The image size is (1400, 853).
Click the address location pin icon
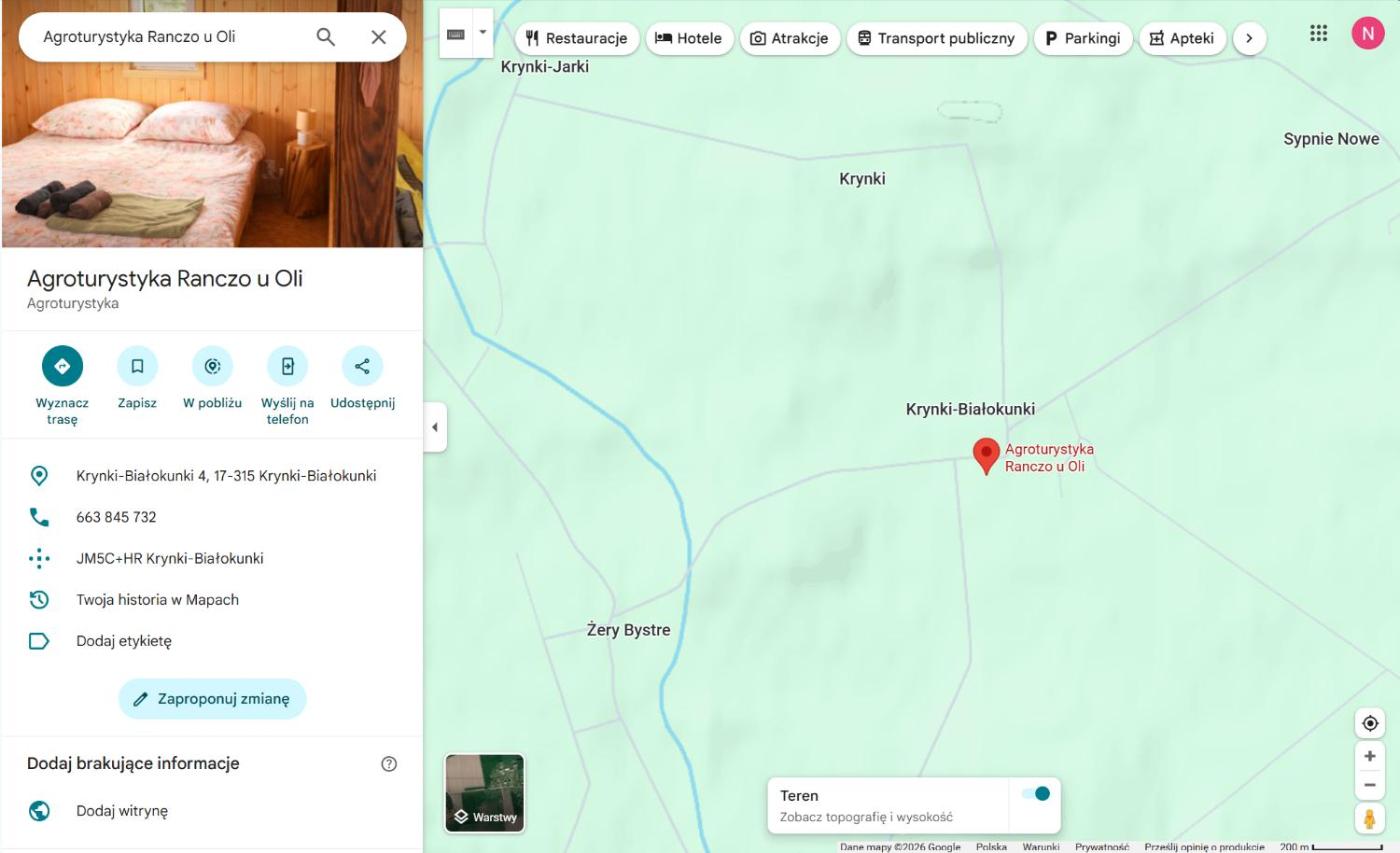click(39, 476)
